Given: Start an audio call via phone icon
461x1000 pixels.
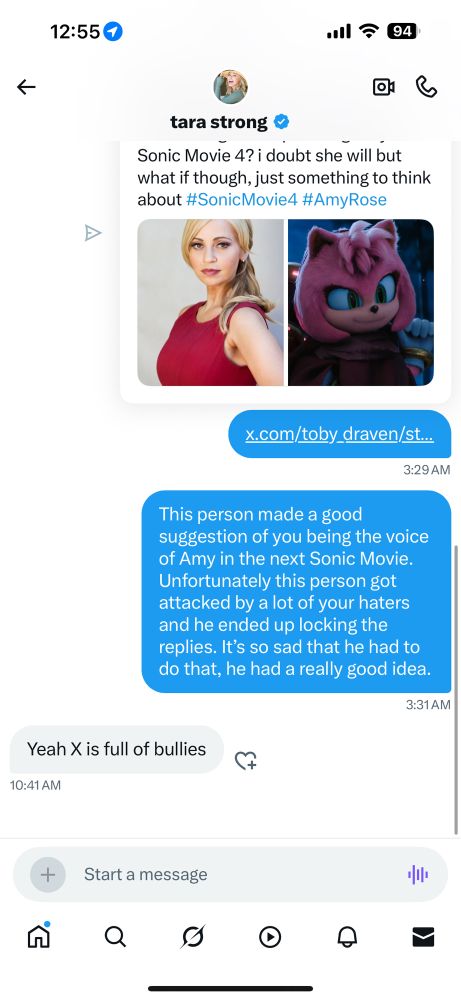Looking at the screenshot, I should 426,86.
